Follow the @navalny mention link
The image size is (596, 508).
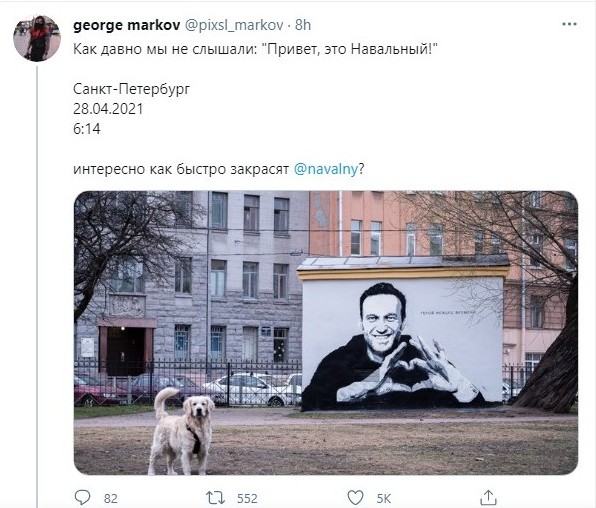(326, 169)
